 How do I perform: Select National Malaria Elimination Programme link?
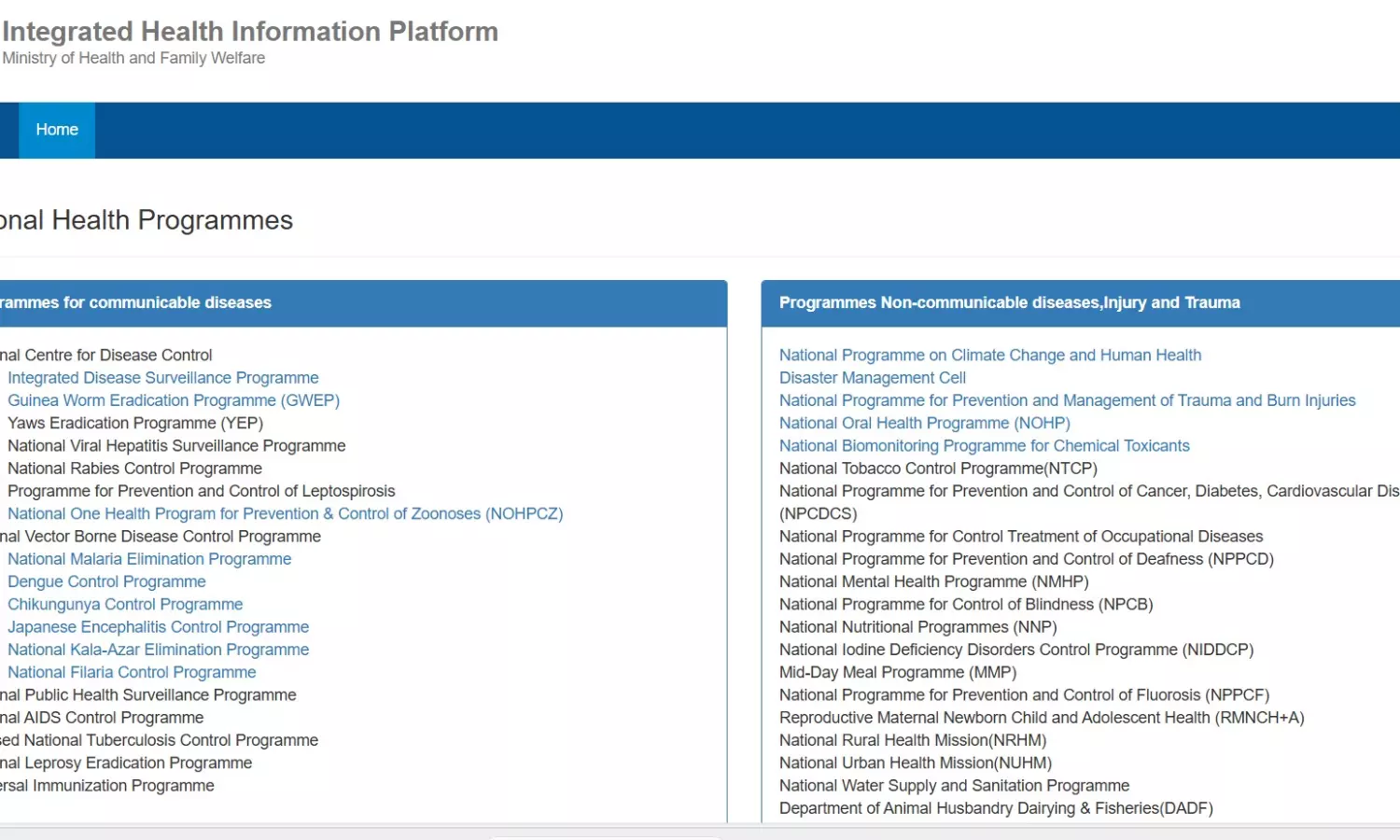(149, 559)
